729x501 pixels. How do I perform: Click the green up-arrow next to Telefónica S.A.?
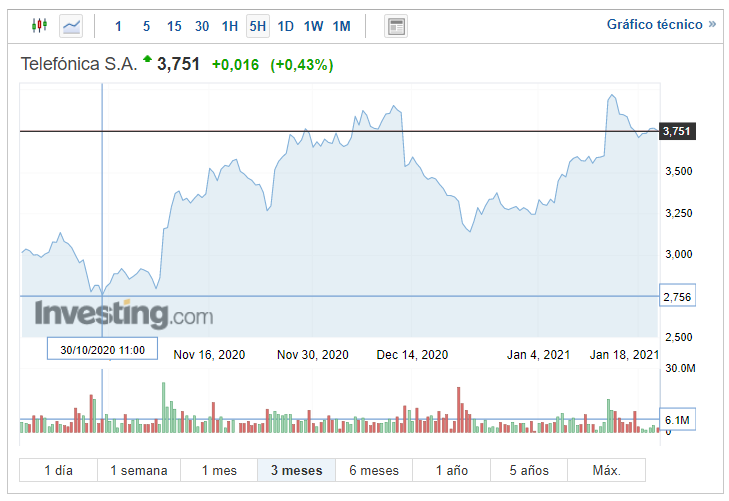148,60
